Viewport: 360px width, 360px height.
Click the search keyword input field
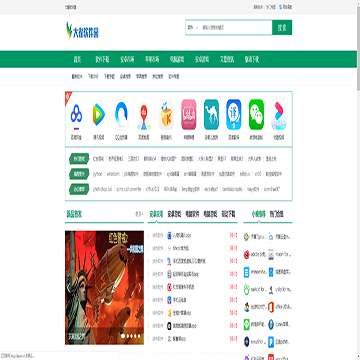click(x=236, y=27)
